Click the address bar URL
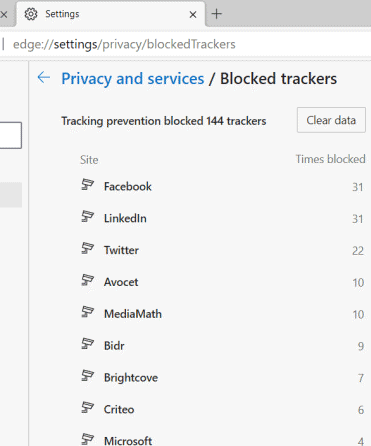Image resolution: width=371 pixels, height=446 pixels. (x=124, y=44)
